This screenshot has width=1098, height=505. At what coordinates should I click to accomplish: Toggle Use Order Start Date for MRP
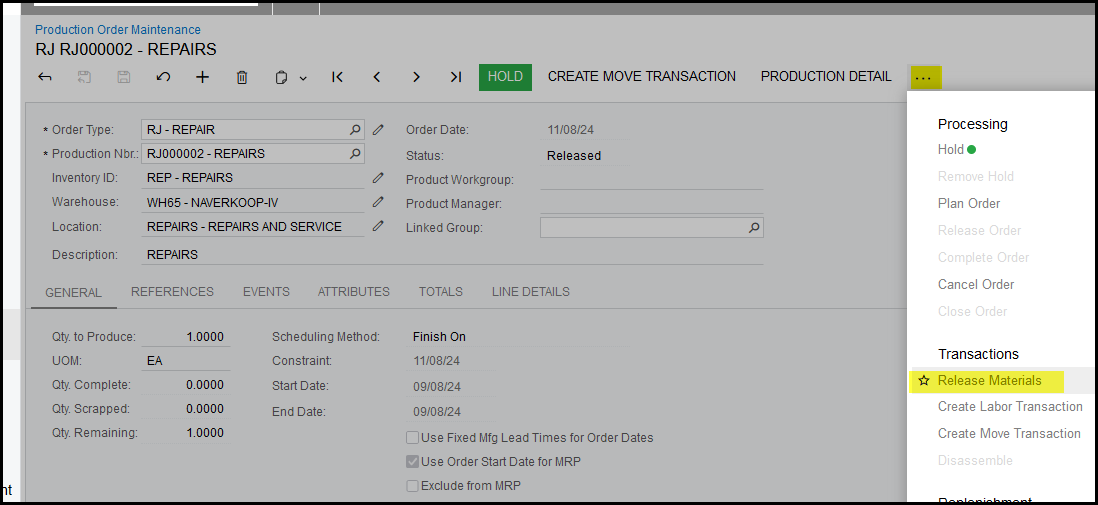click(412, 462)
